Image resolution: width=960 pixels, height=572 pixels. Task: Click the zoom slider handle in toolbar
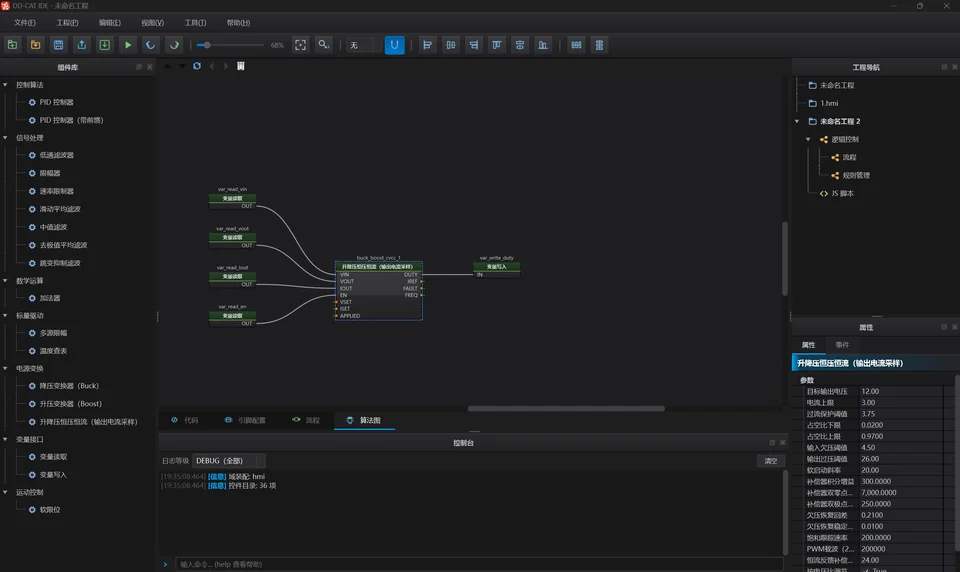(x=207, y=45)
